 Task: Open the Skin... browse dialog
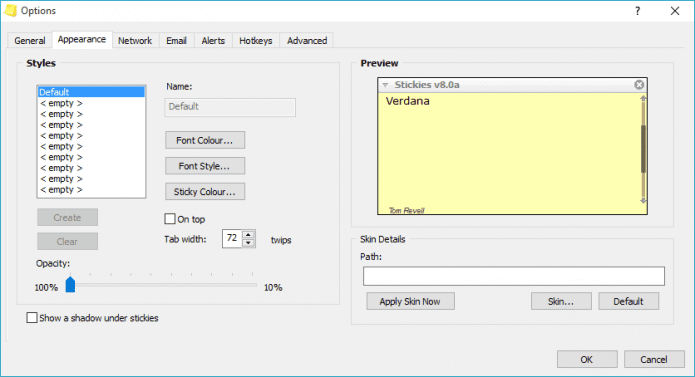coord(561,301)
